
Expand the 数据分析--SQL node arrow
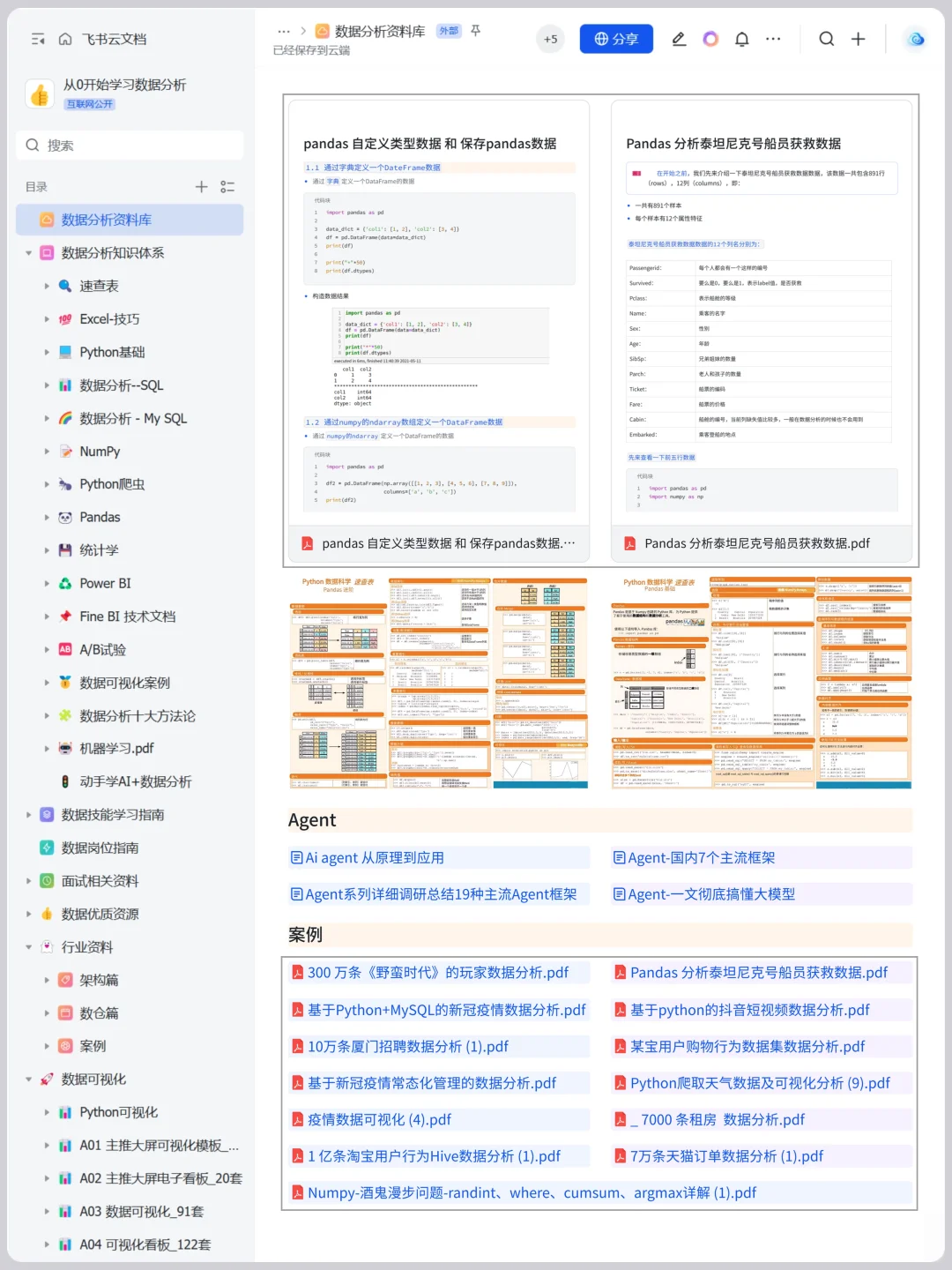click(x=47, y=385)
